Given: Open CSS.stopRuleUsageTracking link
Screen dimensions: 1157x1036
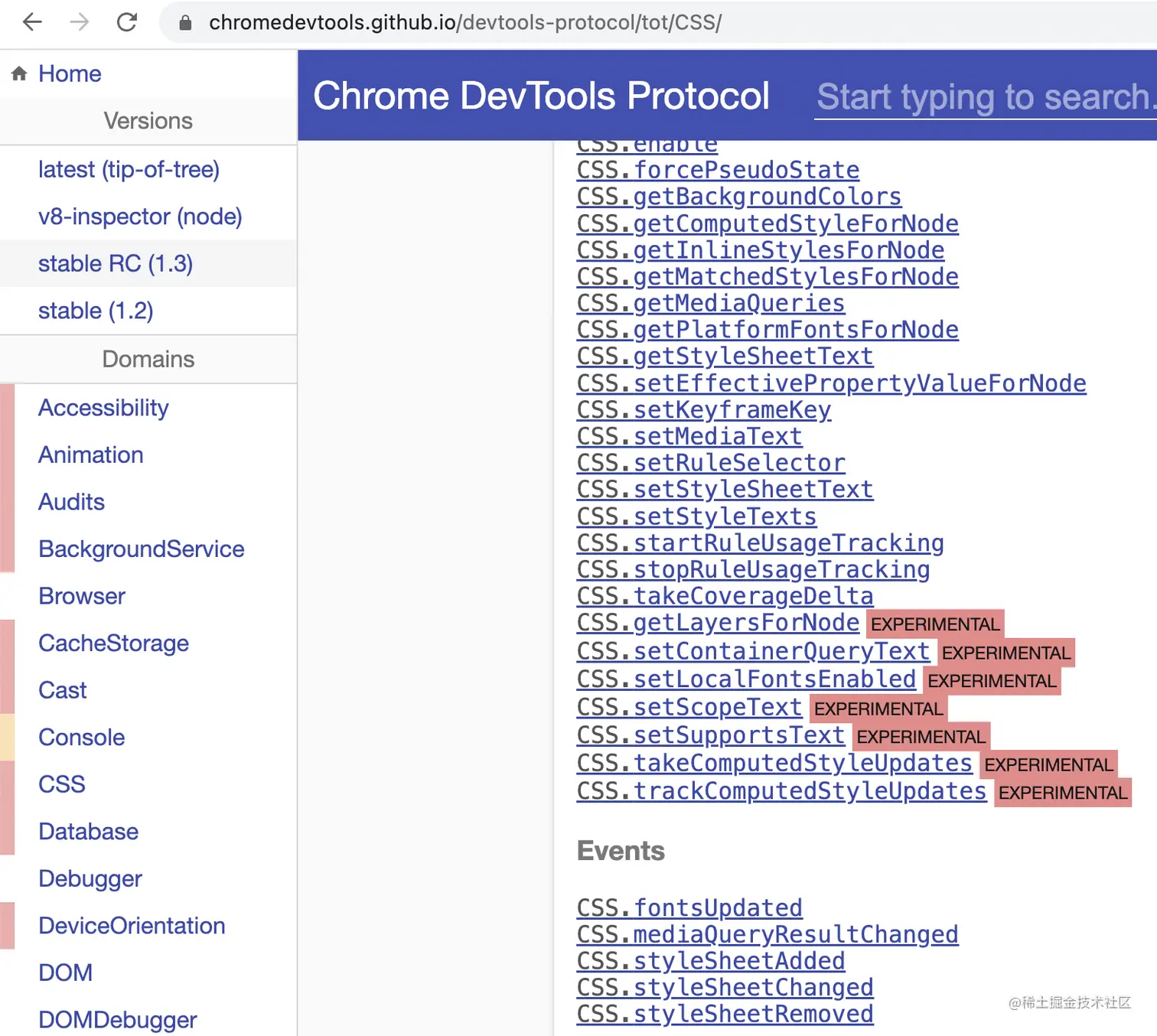Looking at the screenshot, I should pyautogui.click(x=754, y=570).
